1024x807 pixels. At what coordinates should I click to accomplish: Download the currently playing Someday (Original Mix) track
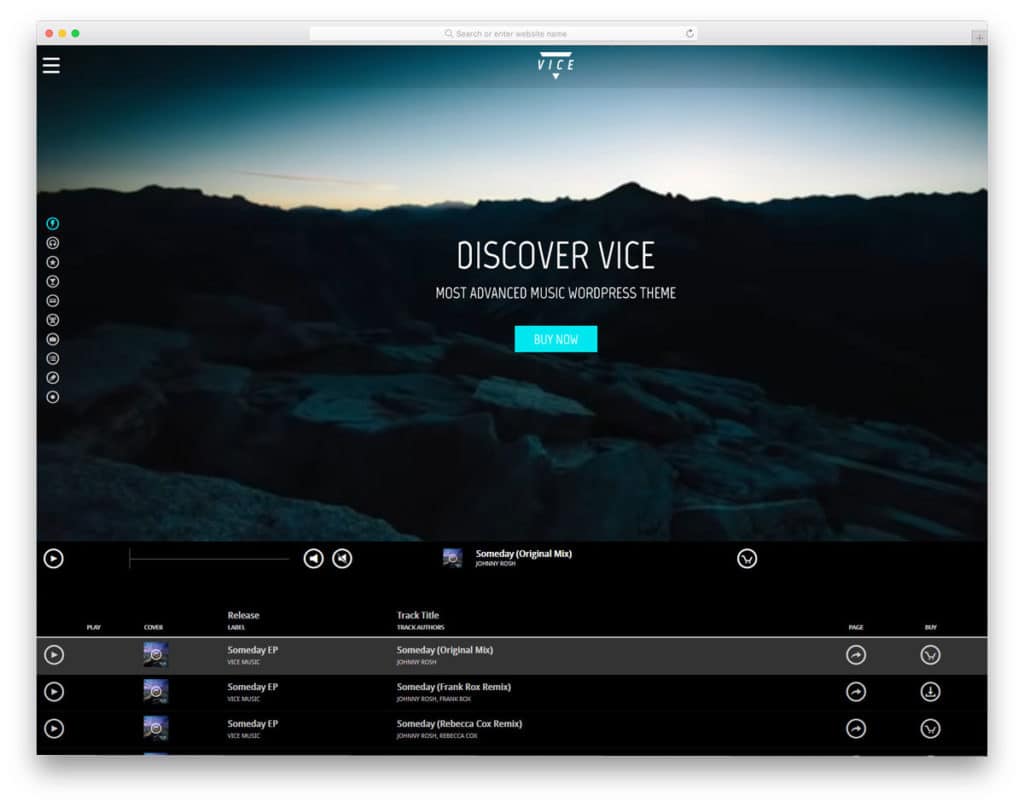point(746,558)
